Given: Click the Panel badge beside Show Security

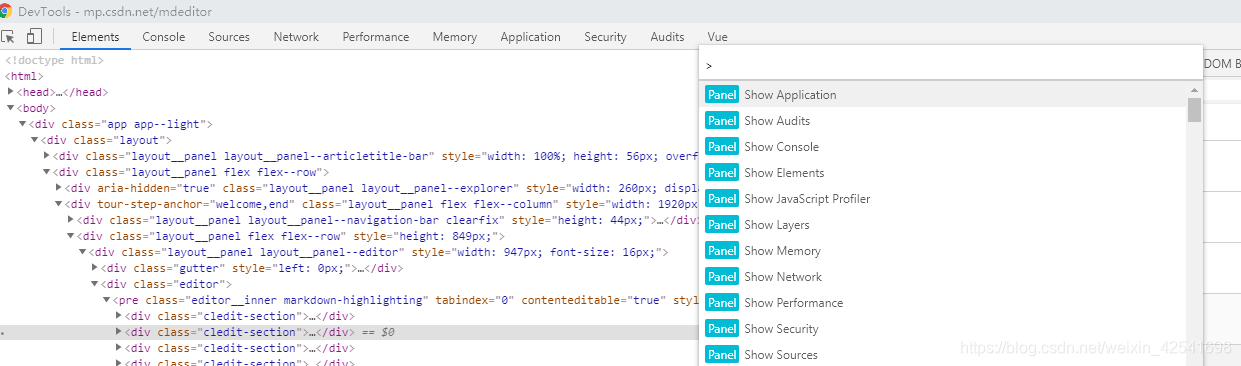Looking at the screenshot, I should tap(722, 329).
